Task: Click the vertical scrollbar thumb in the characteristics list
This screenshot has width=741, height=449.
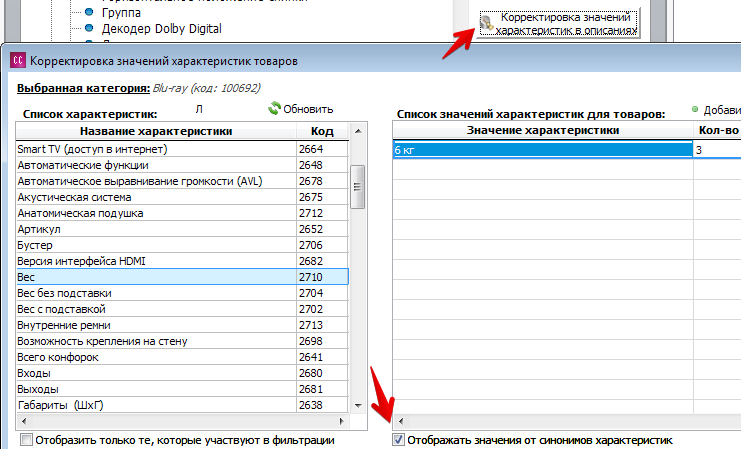Action: click(x=358, y=187)
